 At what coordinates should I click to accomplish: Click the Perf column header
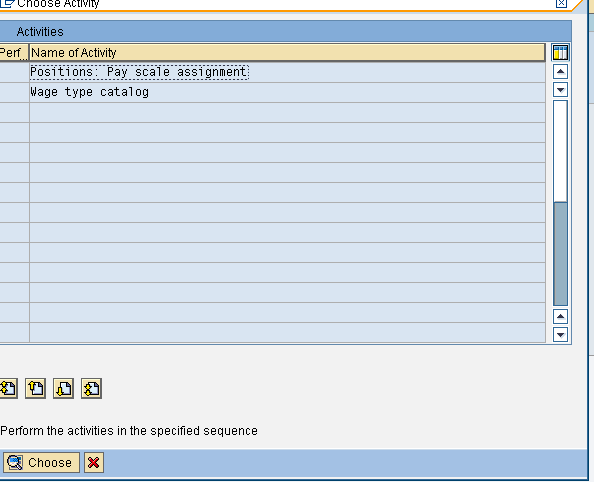click(x=14, y=52)
